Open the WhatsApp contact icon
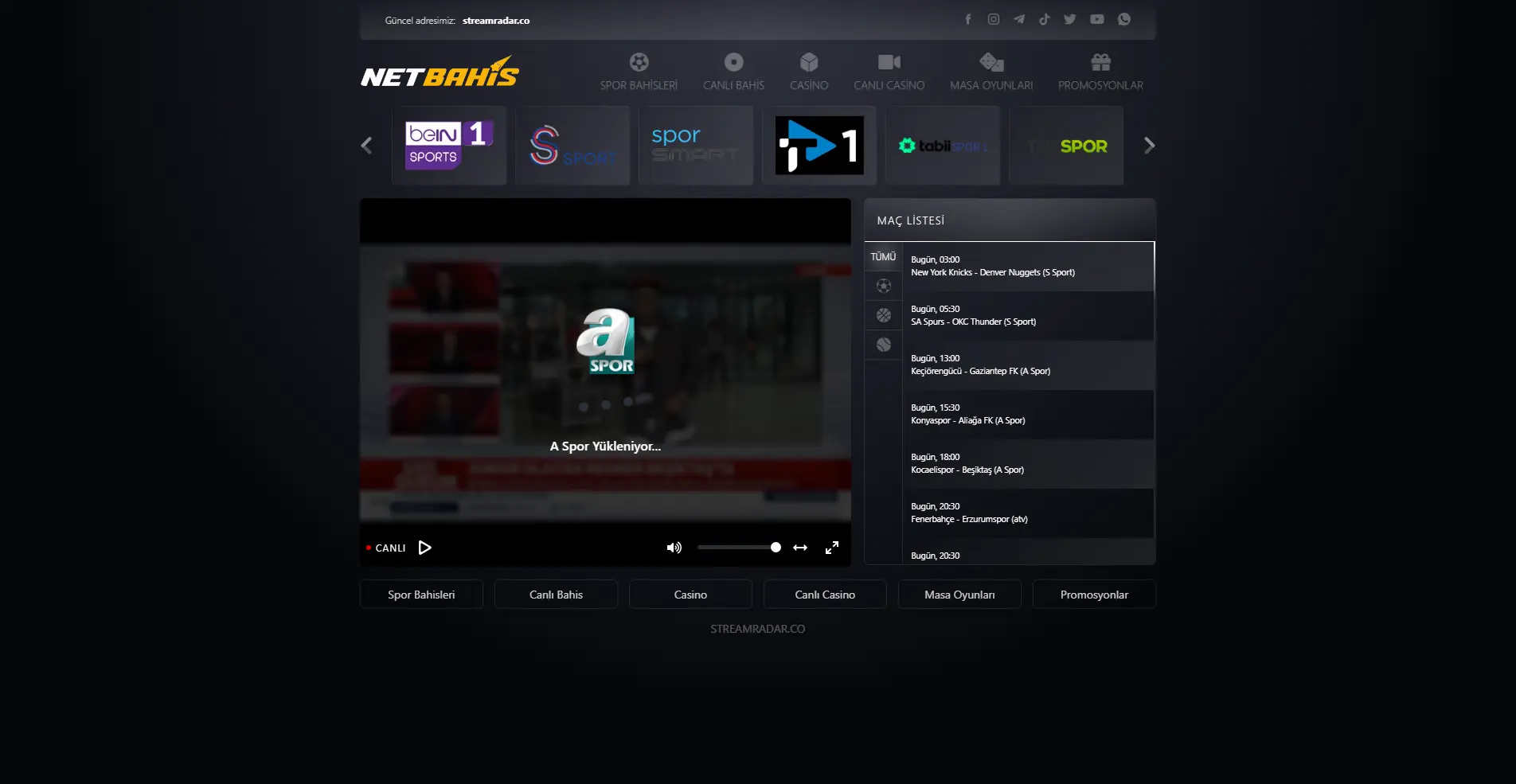Viewport: 1516px width, 784px height. click(1123, 19)
